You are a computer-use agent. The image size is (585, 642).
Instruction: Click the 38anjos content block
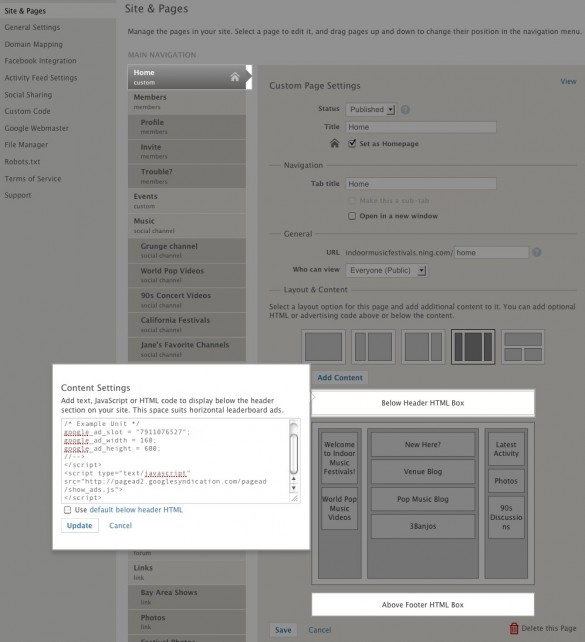point(423,526)
